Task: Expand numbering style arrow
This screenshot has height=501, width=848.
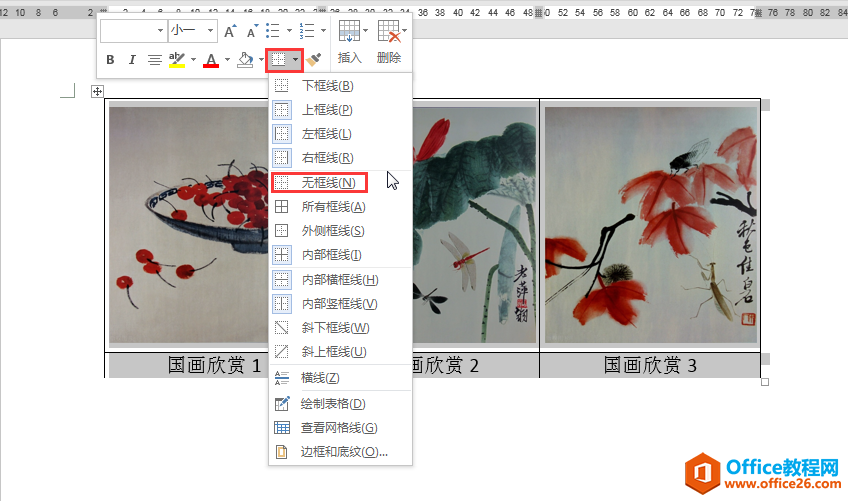Action: tap(323, 31)
